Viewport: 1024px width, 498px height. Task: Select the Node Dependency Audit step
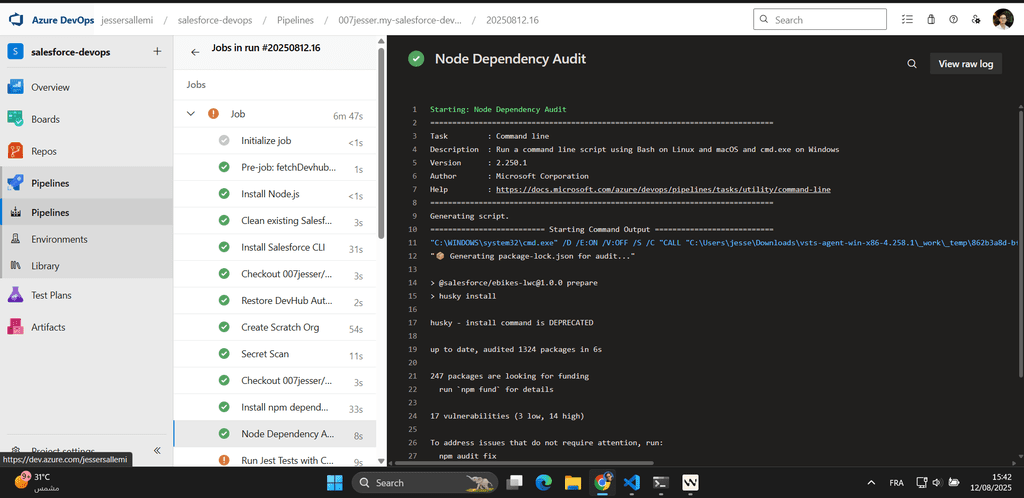[x=275, y=433]
